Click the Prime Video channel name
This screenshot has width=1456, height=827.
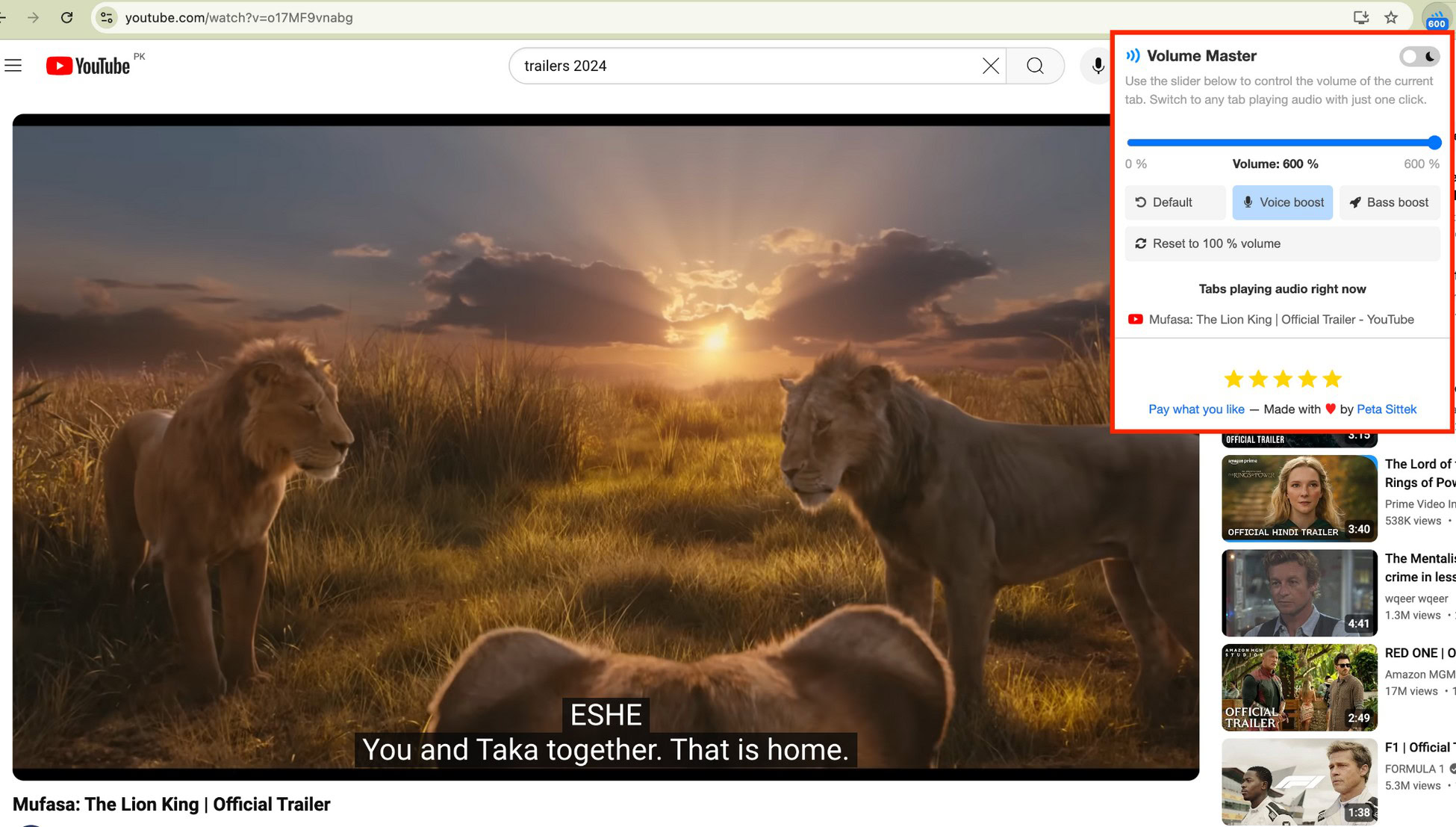(x=1419, y=504)
